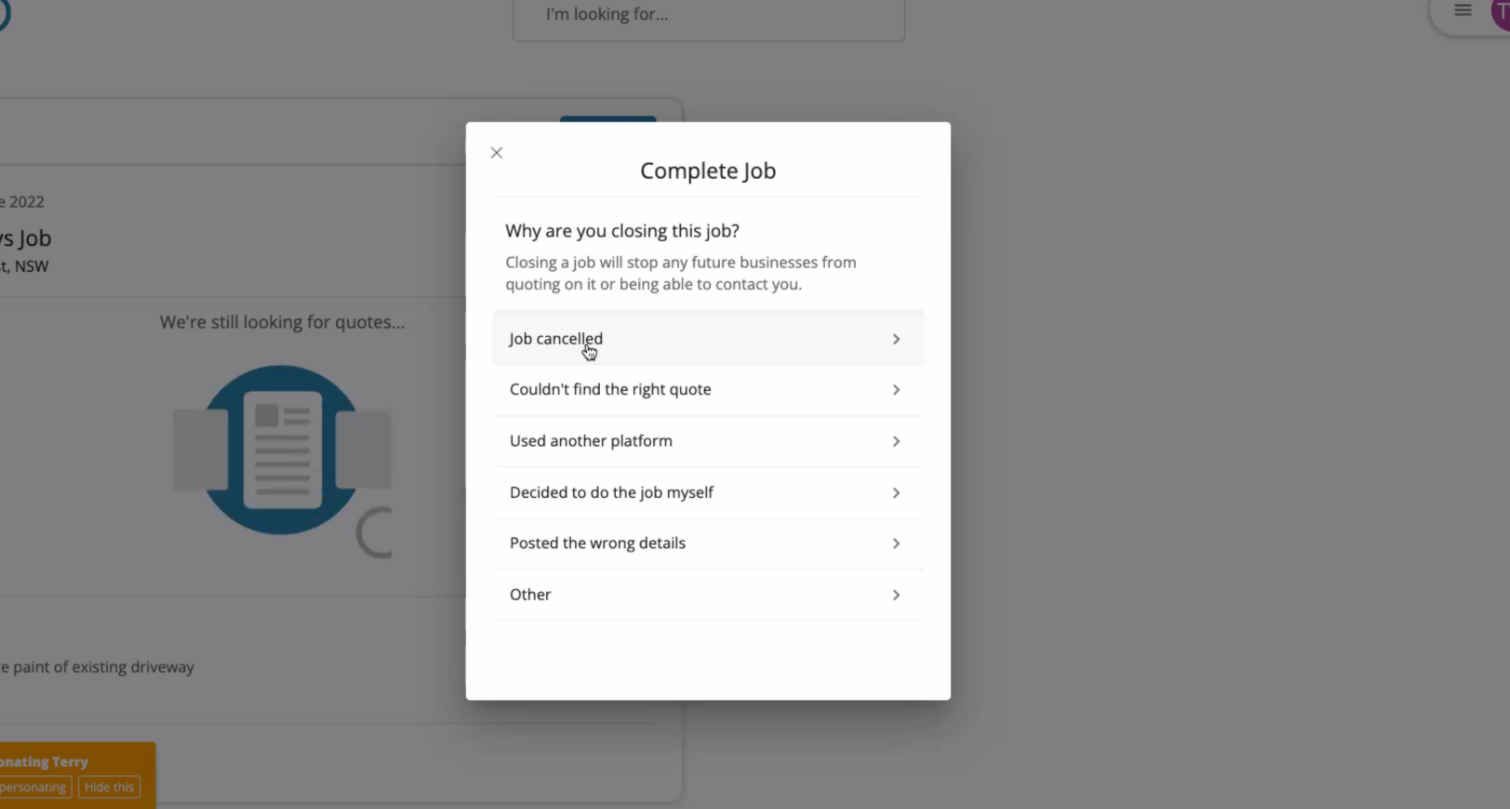Screen dimensions: 1510x809
Task: Select "Decided to do the job myself"
Action: 611,493
